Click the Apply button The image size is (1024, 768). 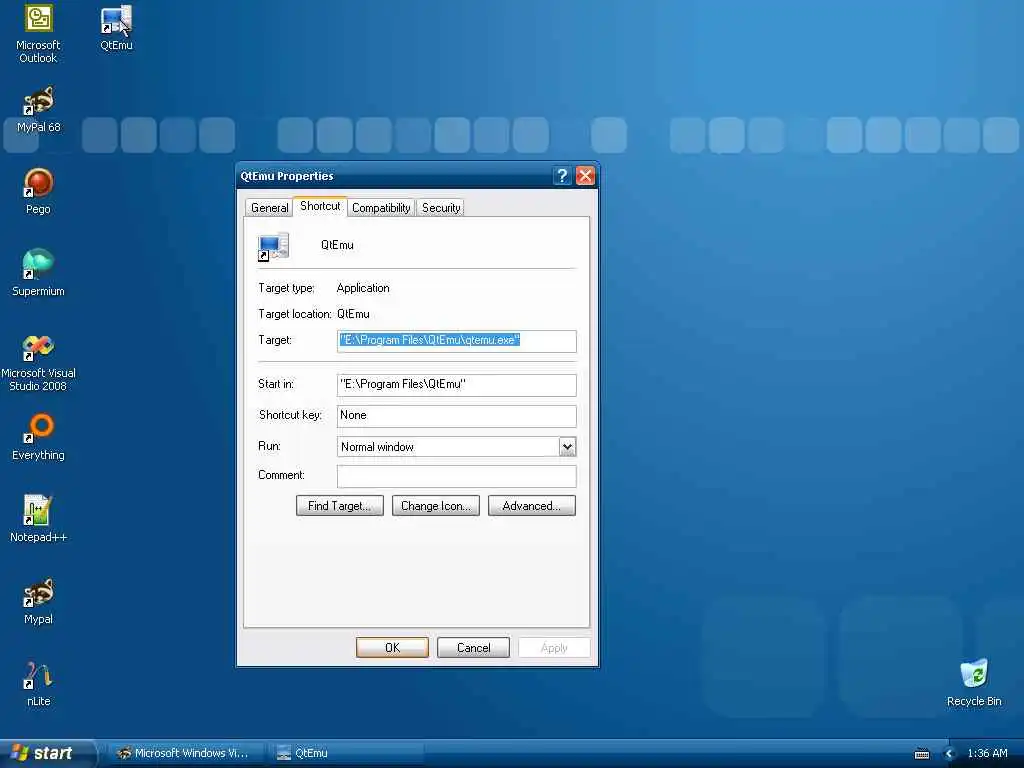coord(554,648)
